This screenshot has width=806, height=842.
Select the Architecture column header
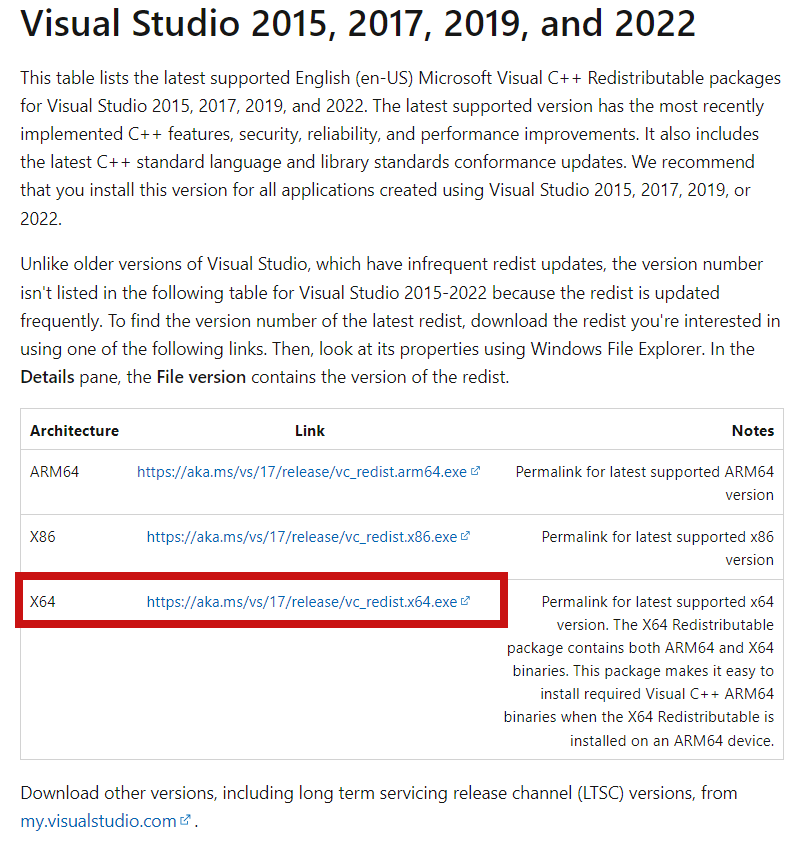75,431
